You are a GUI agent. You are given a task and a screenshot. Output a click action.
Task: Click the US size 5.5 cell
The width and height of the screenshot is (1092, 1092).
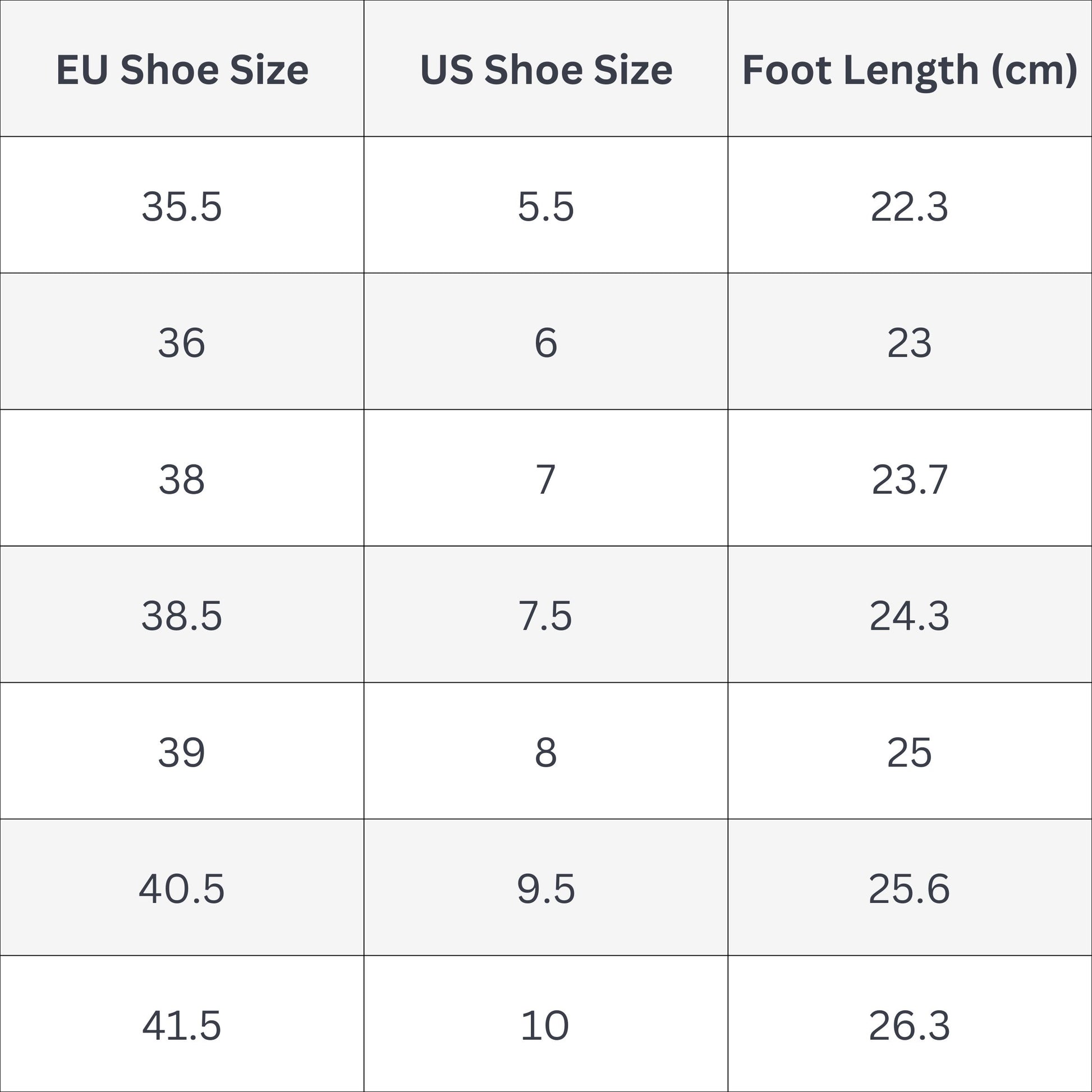pos(546,207)
